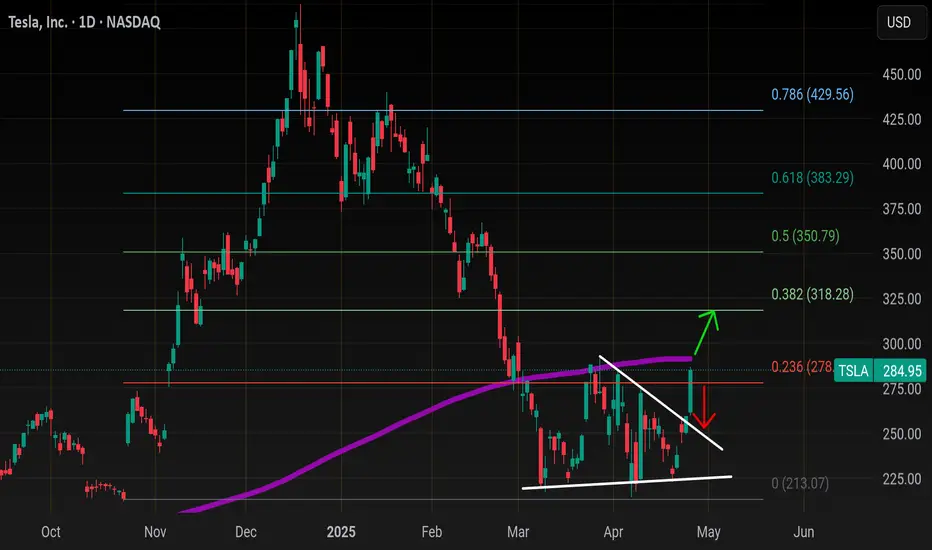The height and width of the screenshot is (550, 932).
Task: Click the Jun label on time axis
Action: [x=804, y=532]
